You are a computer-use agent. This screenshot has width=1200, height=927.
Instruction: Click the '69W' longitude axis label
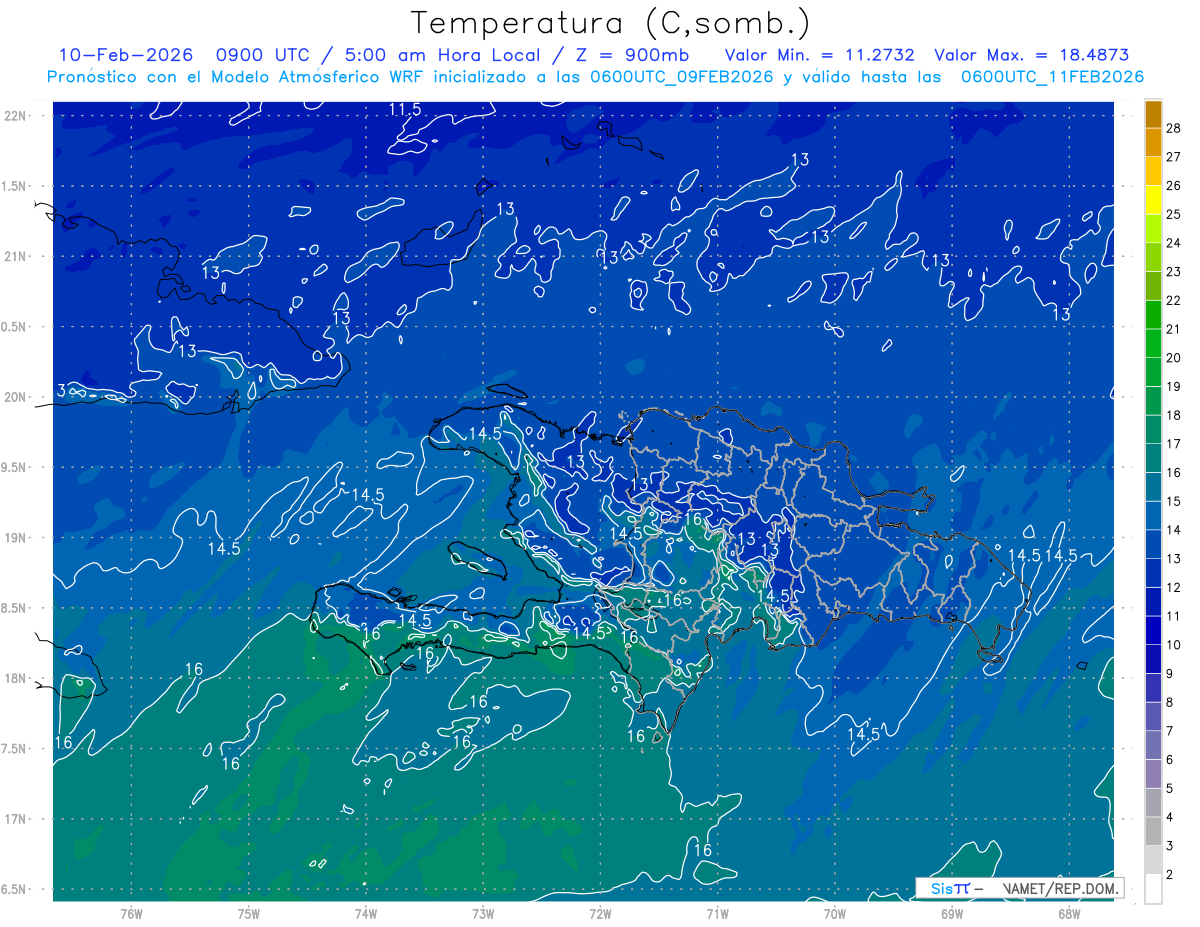(x=951, y=914)
